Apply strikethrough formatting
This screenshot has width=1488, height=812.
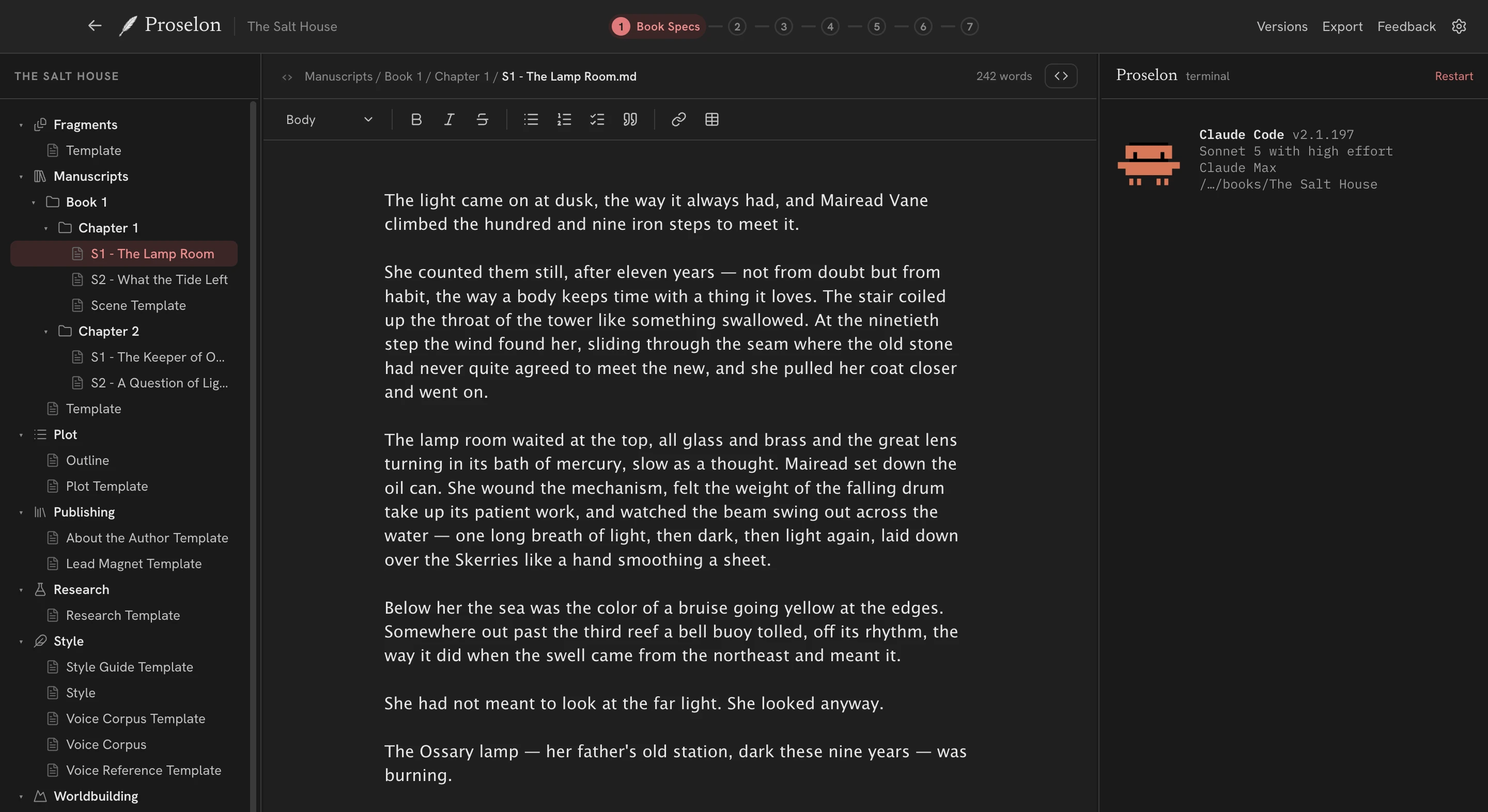pyautogui.click(x=483, y=119)
